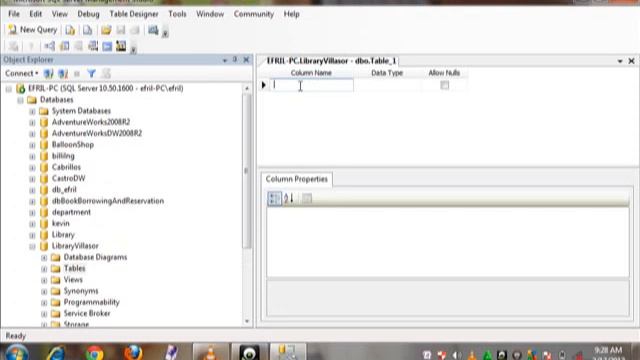Click the Stop icon in Object Explorer toolbar
The height and width of the screenshot is (360, 640).
pos(77,74)
